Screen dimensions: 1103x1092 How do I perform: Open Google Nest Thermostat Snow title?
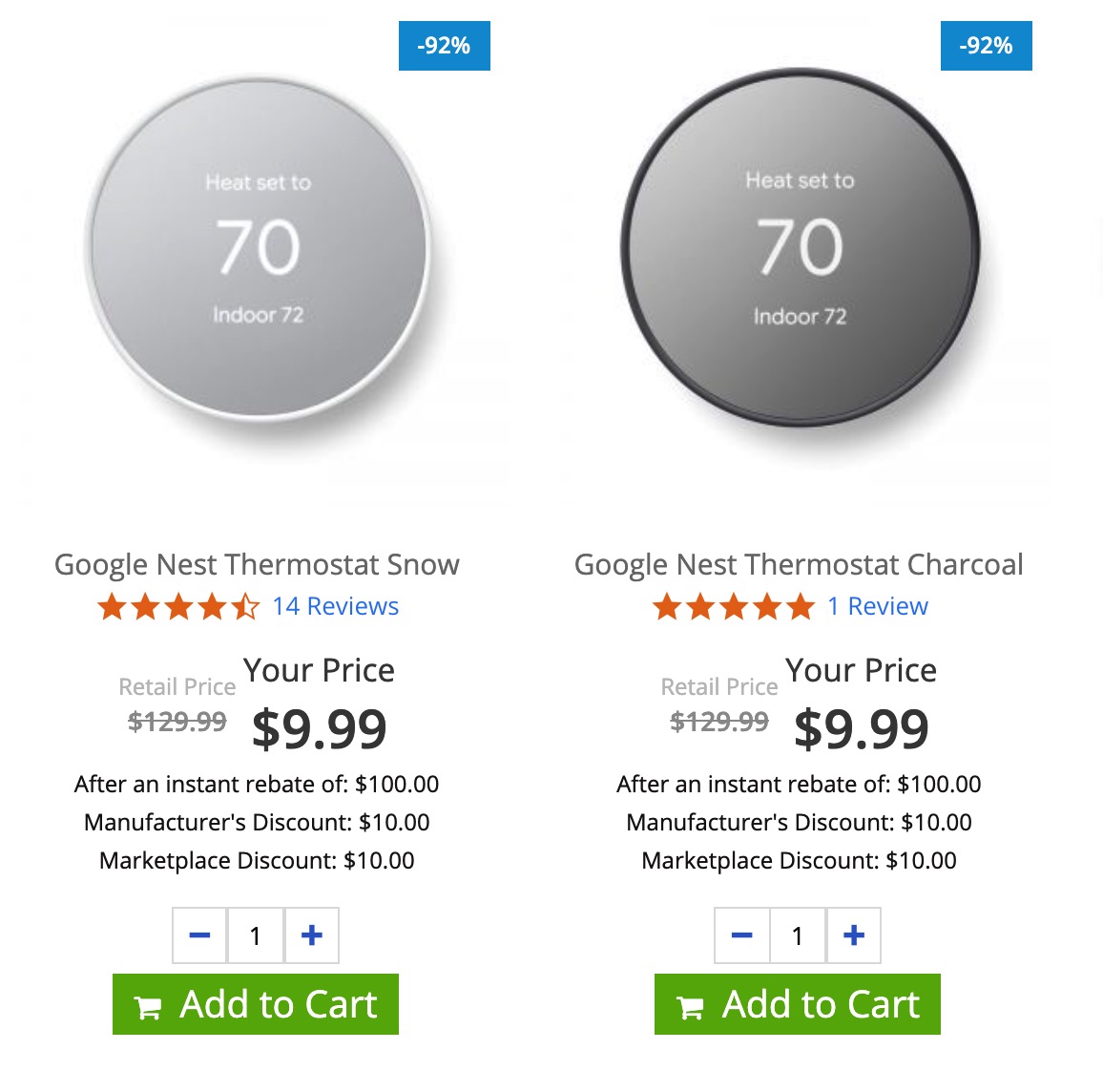(x=257, y=564)
